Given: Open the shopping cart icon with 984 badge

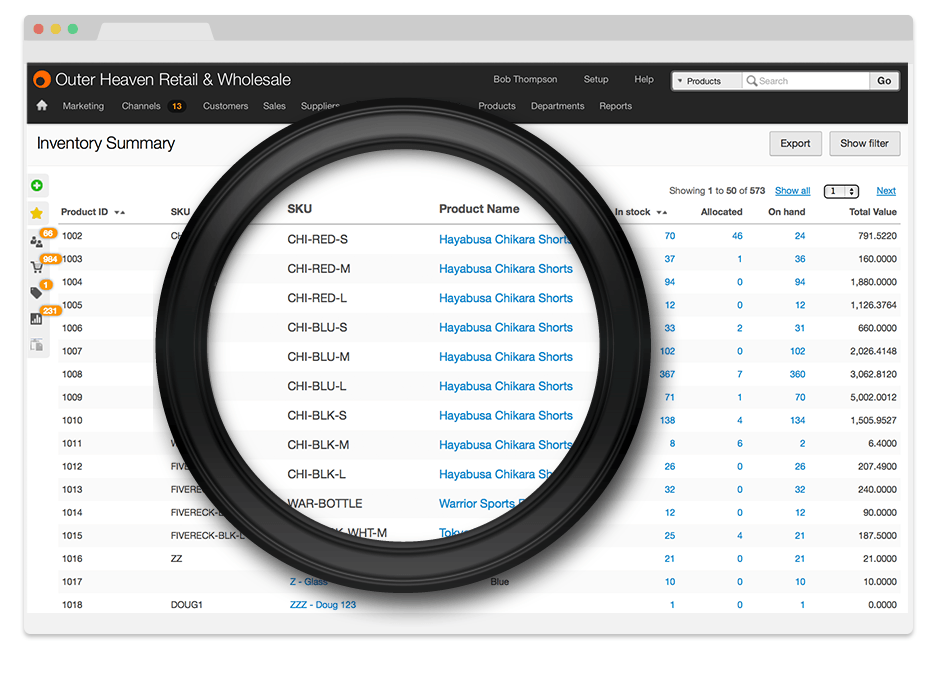Looking at the screenshot, I should [37, 267].
